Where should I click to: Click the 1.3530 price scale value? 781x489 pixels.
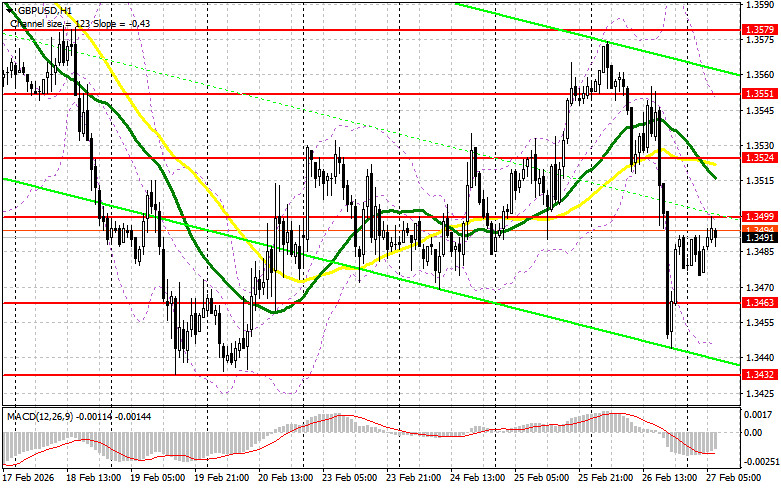pos(759,145)
